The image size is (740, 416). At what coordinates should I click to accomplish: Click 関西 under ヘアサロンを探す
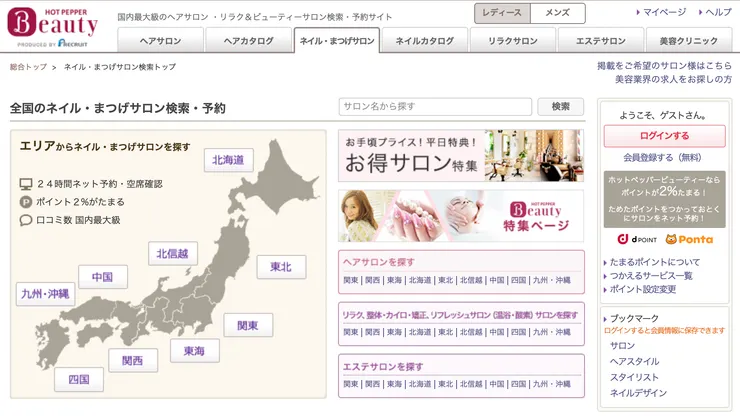click(x=372, y=280)
